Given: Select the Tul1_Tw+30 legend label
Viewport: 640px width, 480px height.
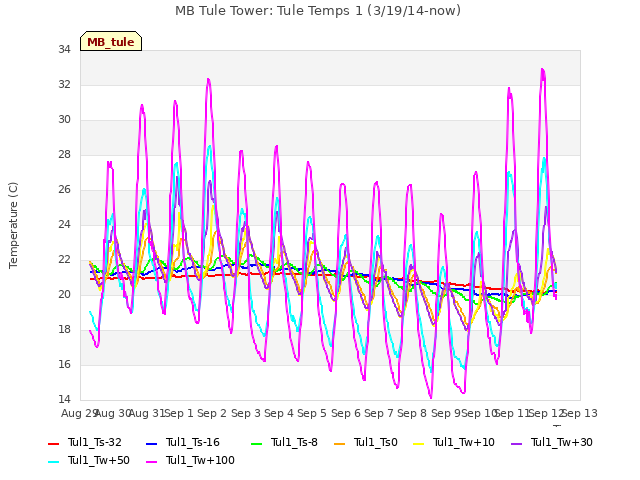Looking at the screenshot, I should [562, 442].
